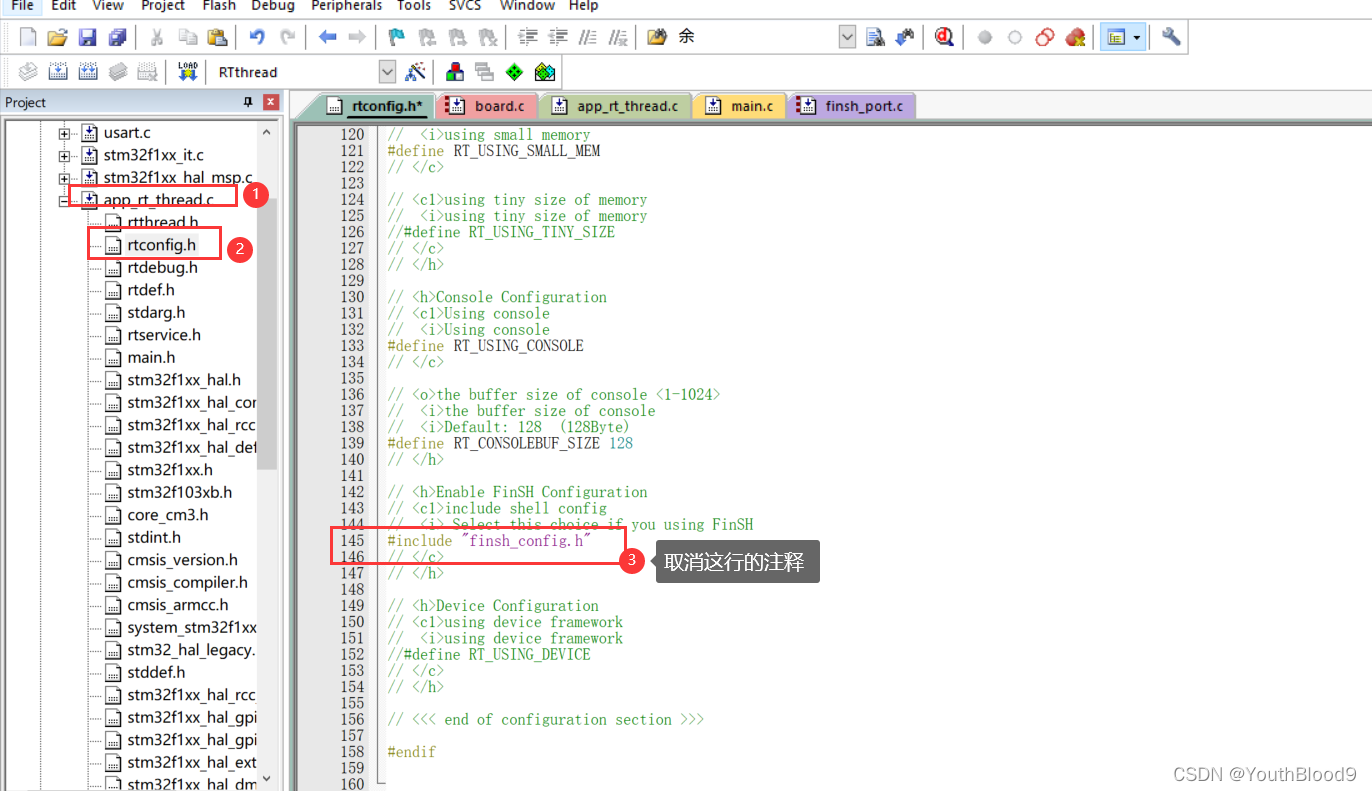Image resolution: width=1372 pixels, height=791 pixels.
Task: Open Options for Target magic wand icon
Action: (415, 72)
